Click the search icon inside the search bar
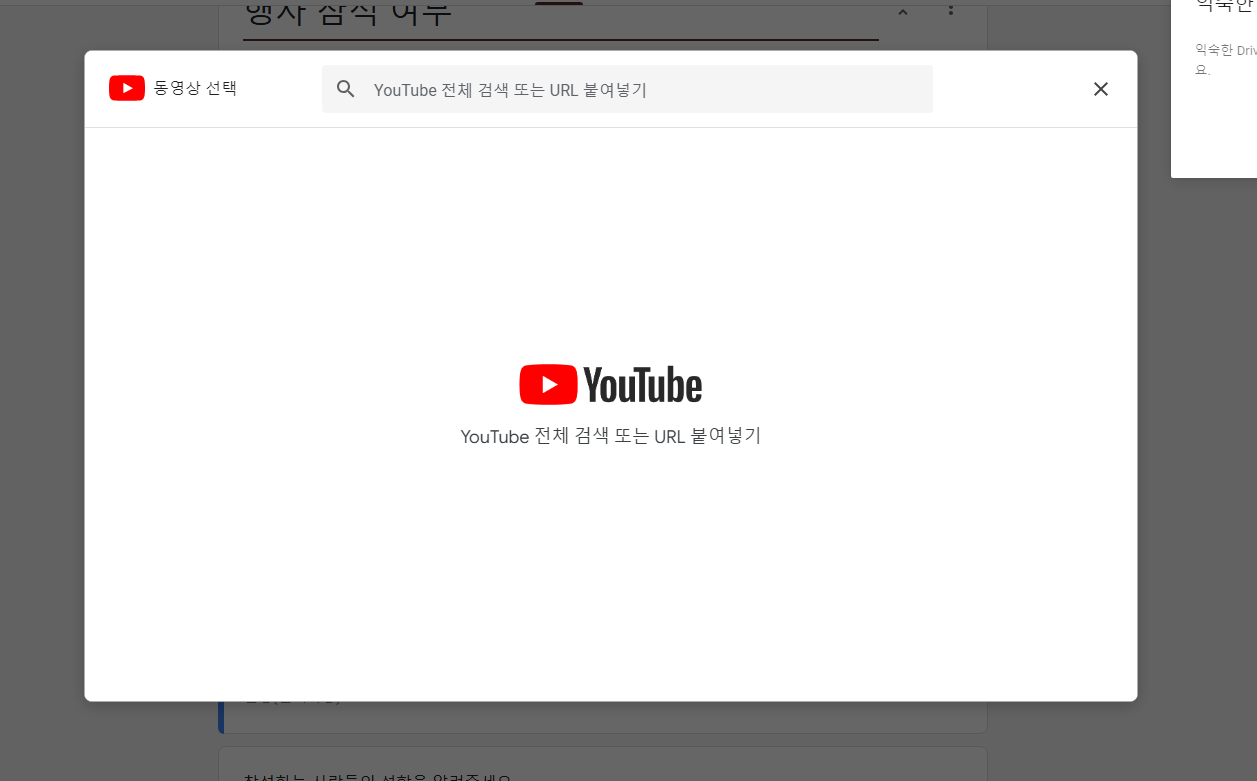This screenshot has width=1257, height=781. (345, 89)
